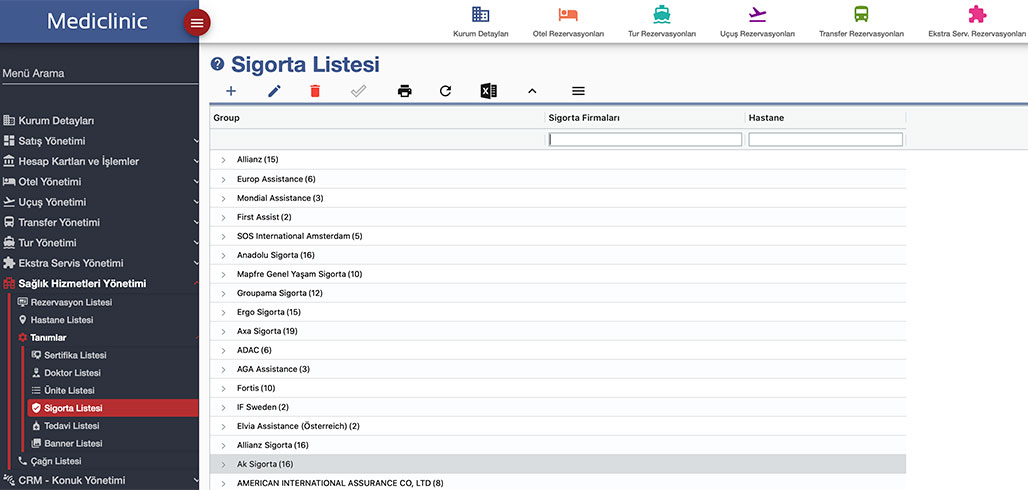Expand the Anadolu Sigorta (16) group
Image resolution: width=1028 pixels, height=490 pixels.
tap(224, 255)
